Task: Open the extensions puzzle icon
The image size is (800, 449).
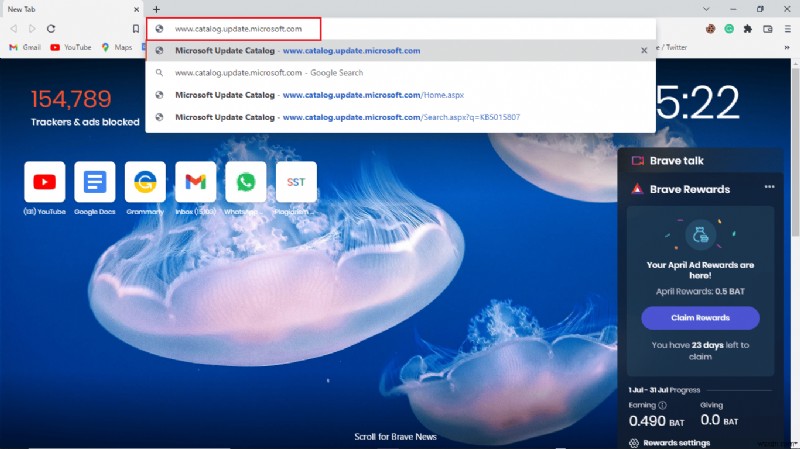Action: pyautogui.click(x=748, y=29)
